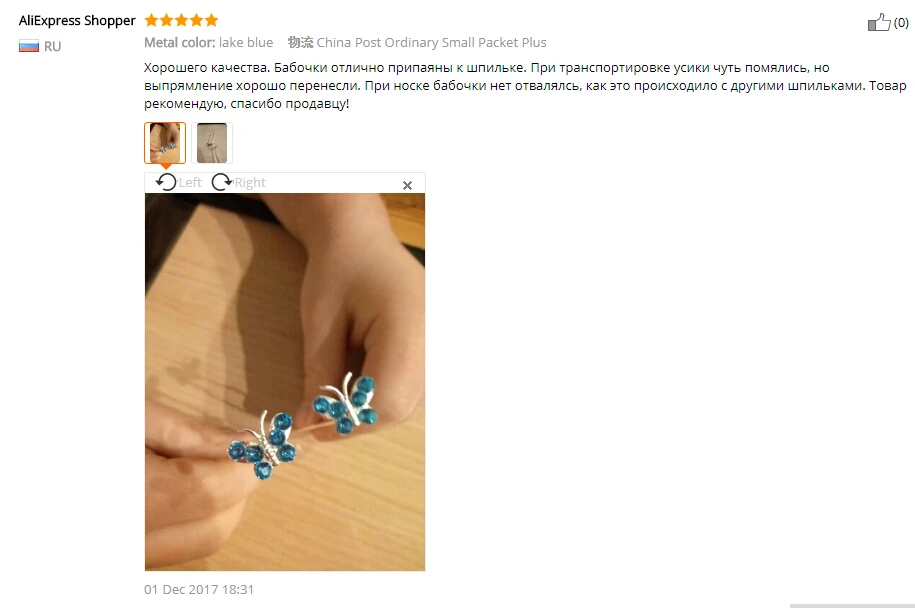Screen dimensions: 915x608
Task: Open the second review photo thumbnail
Action: (212, 142)
